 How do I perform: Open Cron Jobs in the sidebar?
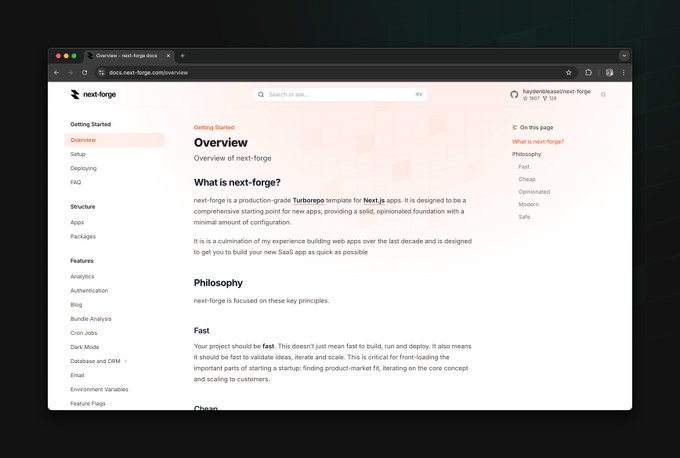point(84,333)
